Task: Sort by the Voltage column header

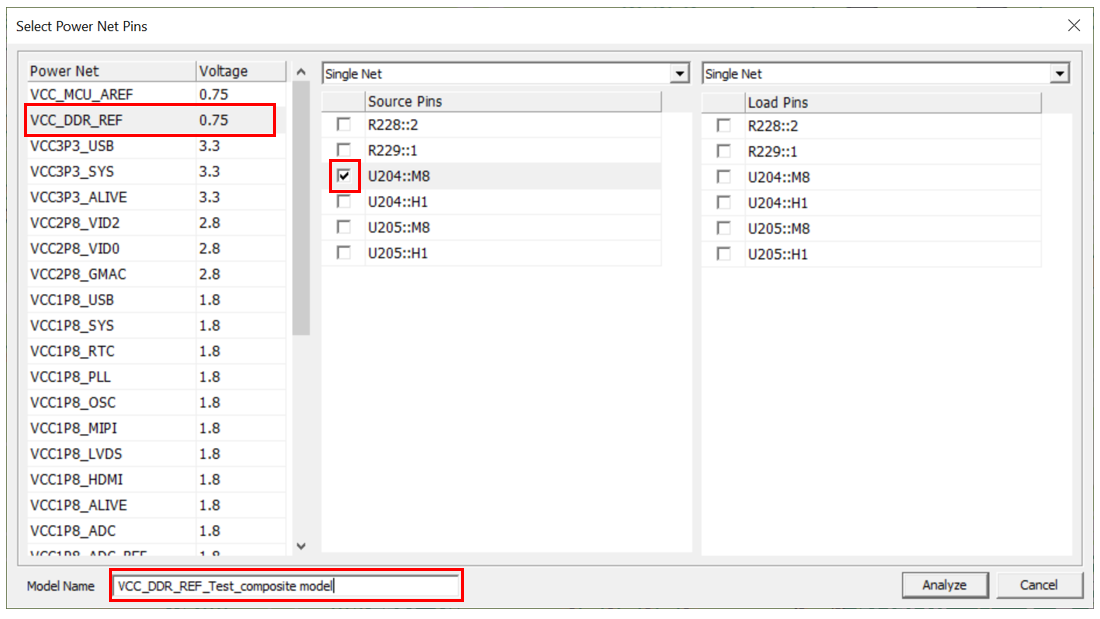Action: coord(238,71)
